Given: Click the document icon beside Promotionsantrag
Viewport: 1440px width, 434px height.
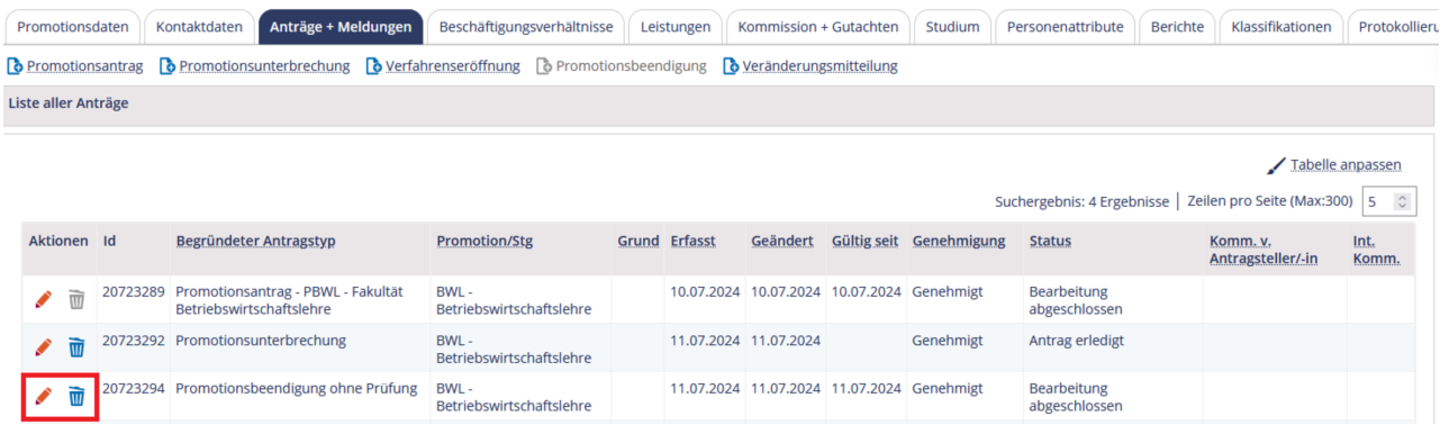Looking at the screenshot, I should (15, 67).
